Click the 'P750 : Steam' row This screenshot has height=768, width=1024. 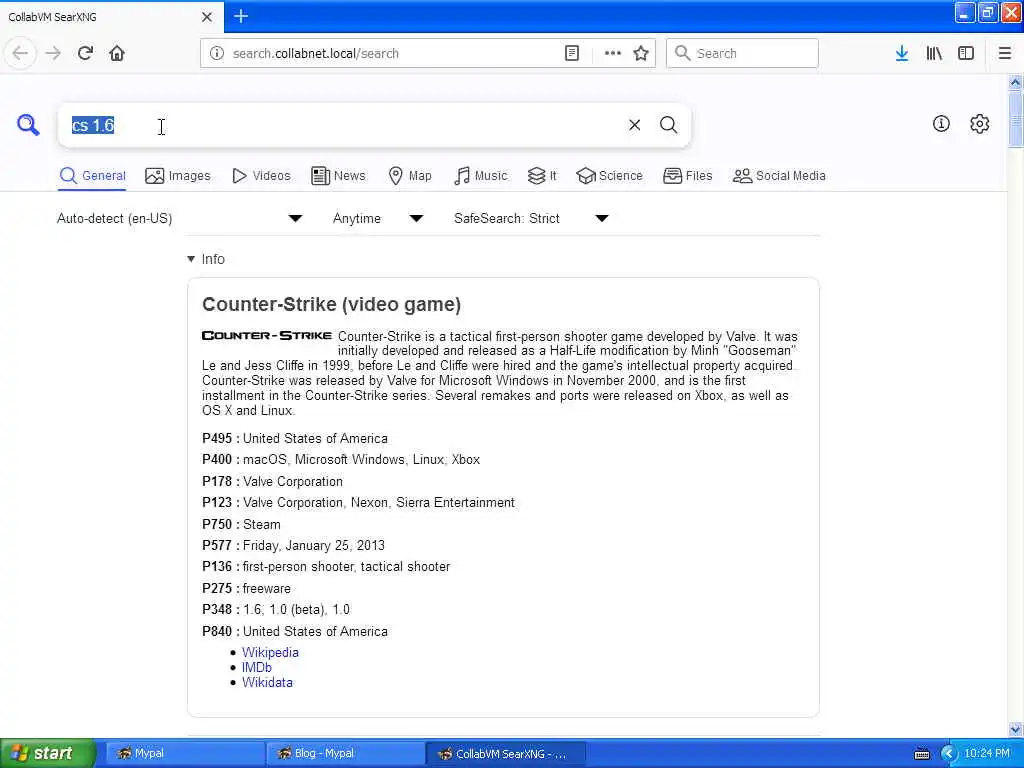(241, 524)
